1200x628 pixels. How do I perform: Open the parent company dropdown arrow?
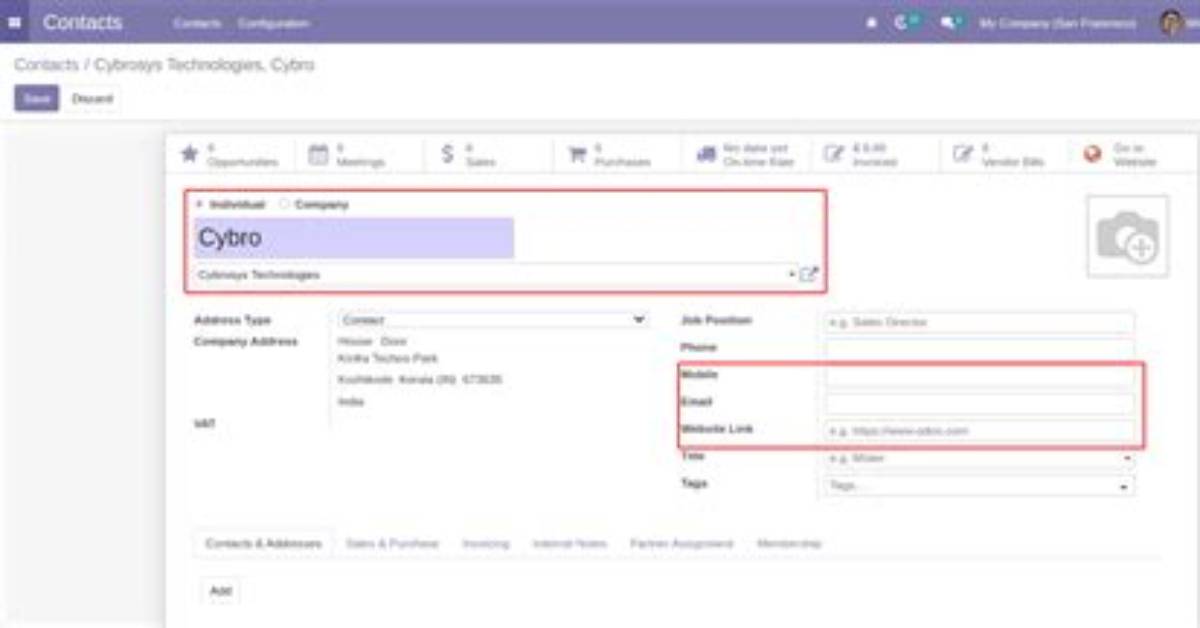(791, 274)
